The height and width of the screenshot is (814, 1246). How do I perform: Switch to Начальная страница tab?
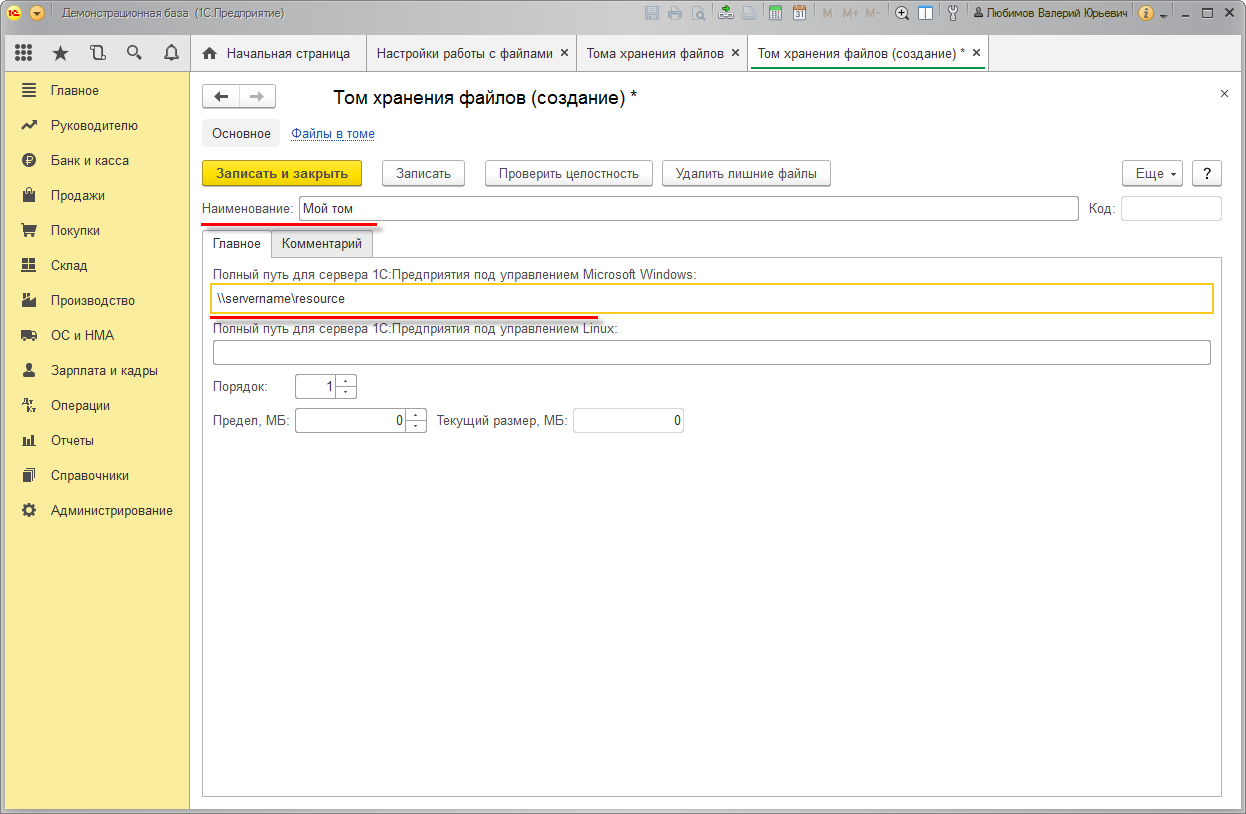(277, 53)
